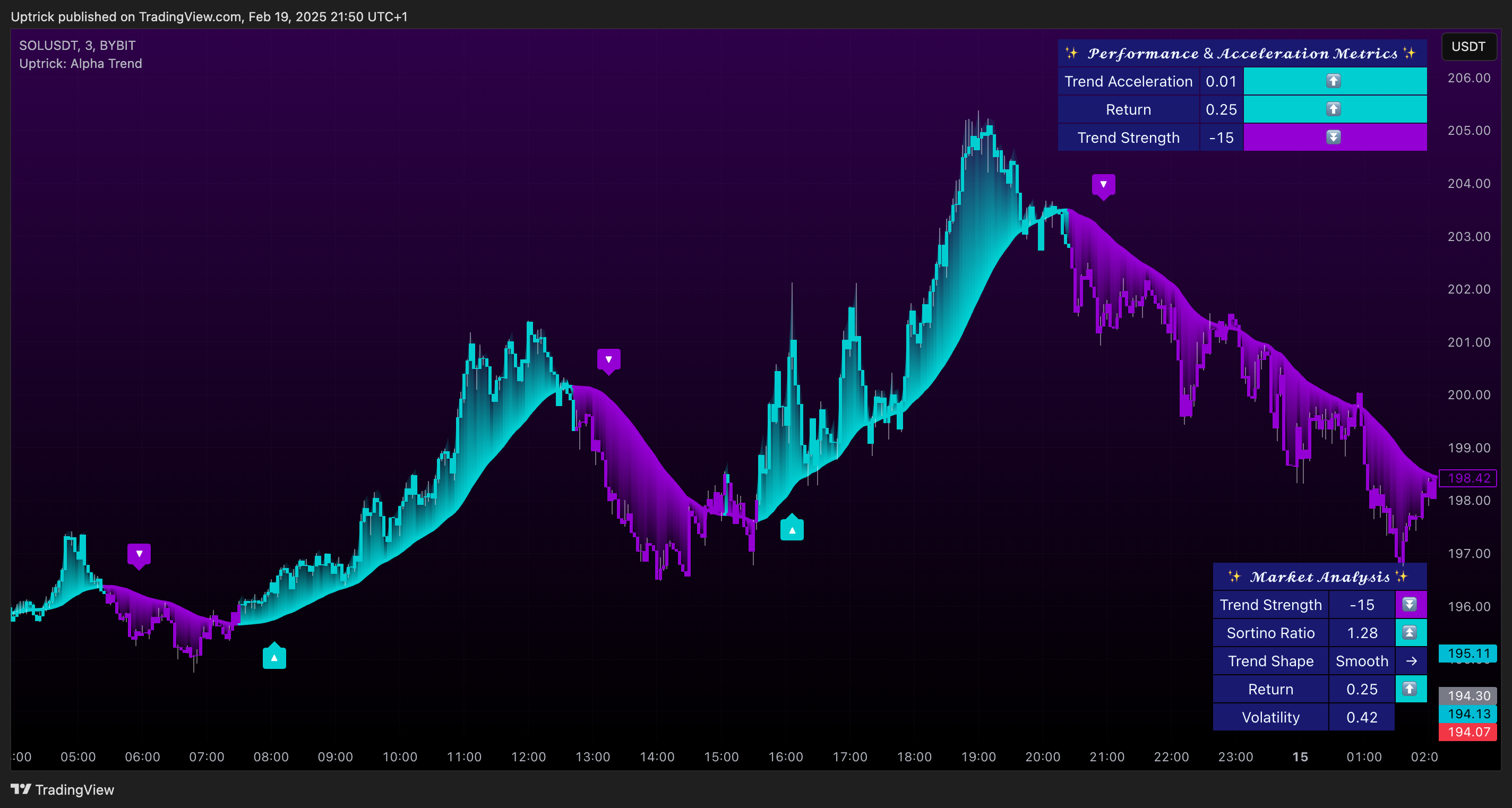Click the up arrow icon in Market Analysis Return row

point(1410,689)
